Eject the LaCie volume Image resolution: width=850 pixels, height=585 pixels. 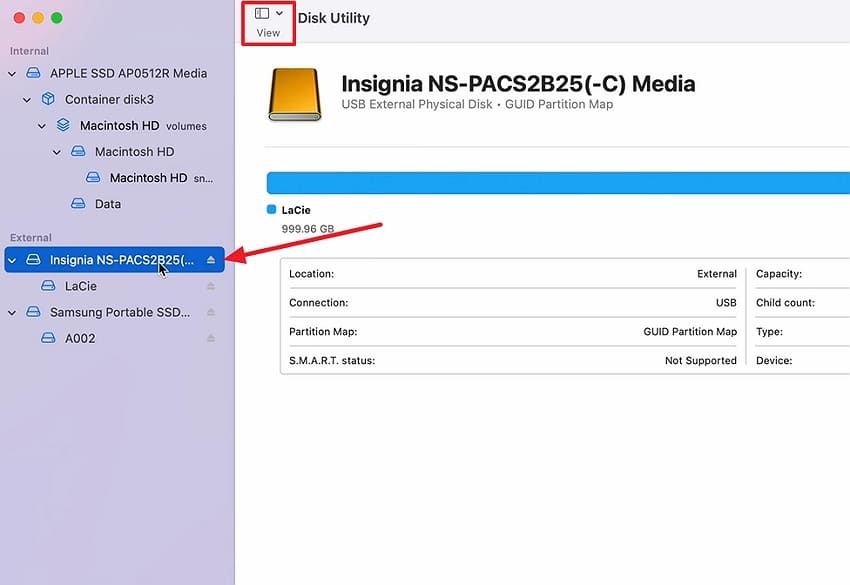point(211,286)
